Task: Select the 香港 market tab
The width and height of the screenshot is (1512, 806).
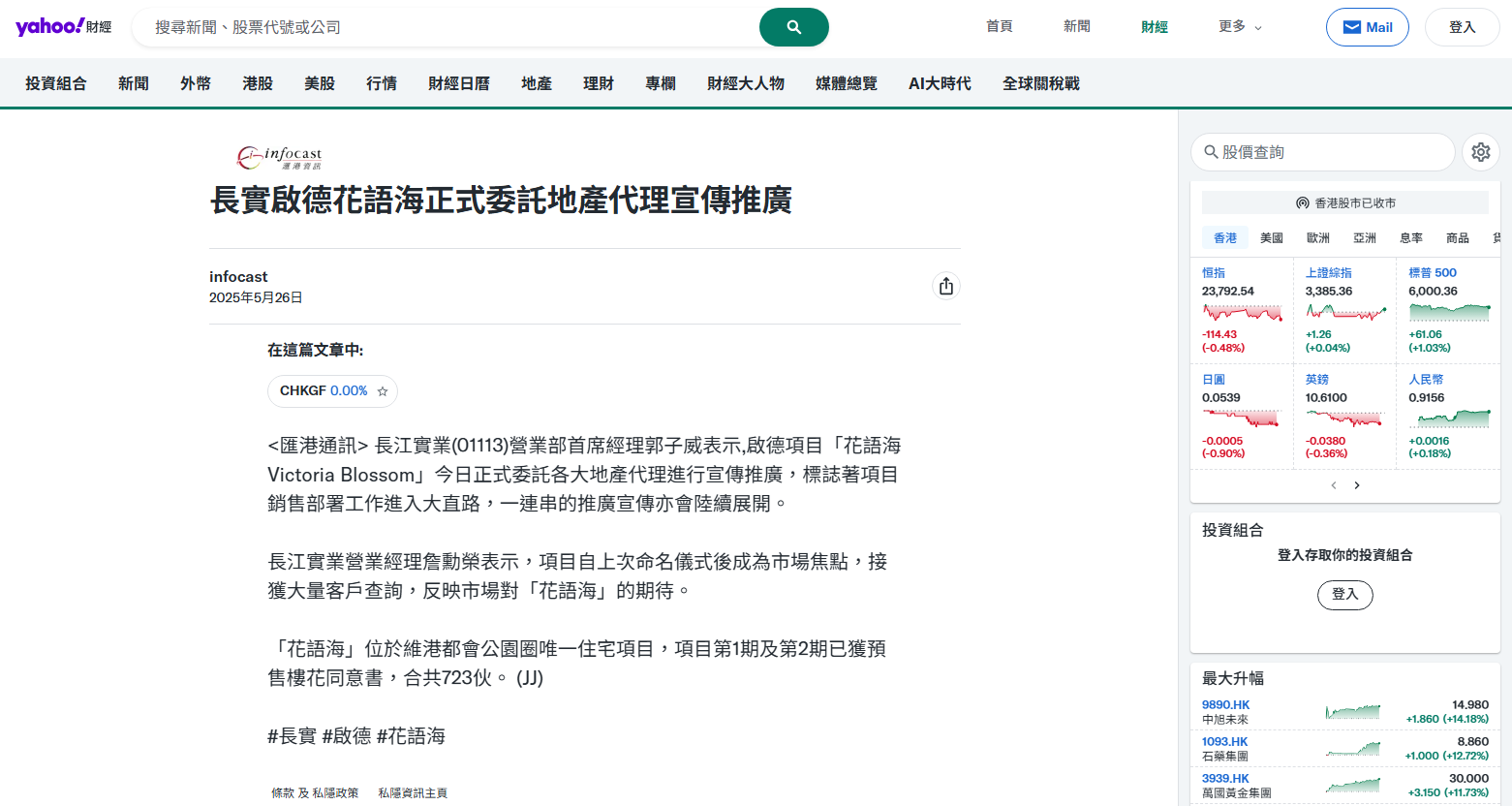Action: click(1225, 237)
